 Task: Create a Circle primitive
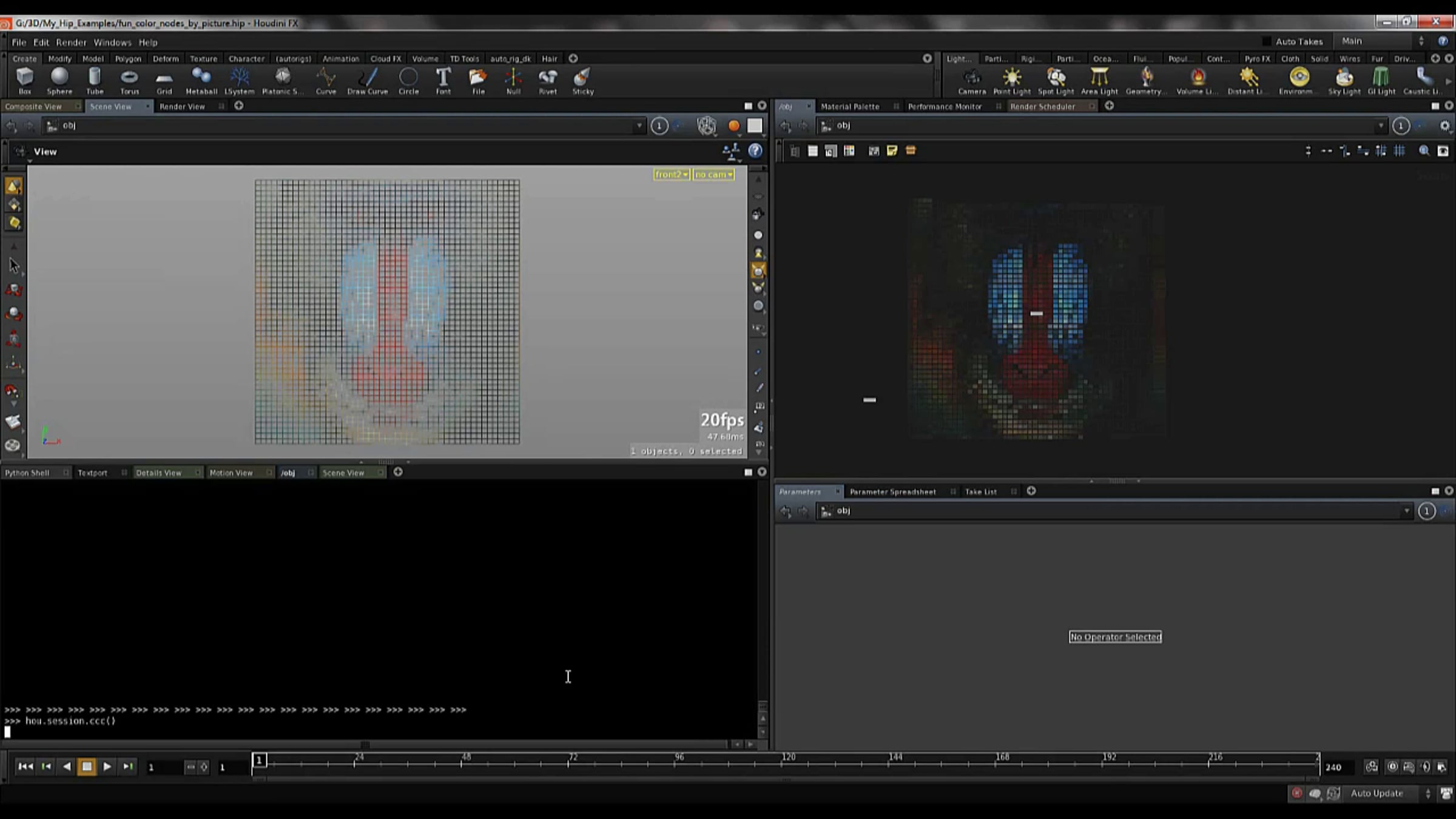pyautogui.click(x=408, y=81)
